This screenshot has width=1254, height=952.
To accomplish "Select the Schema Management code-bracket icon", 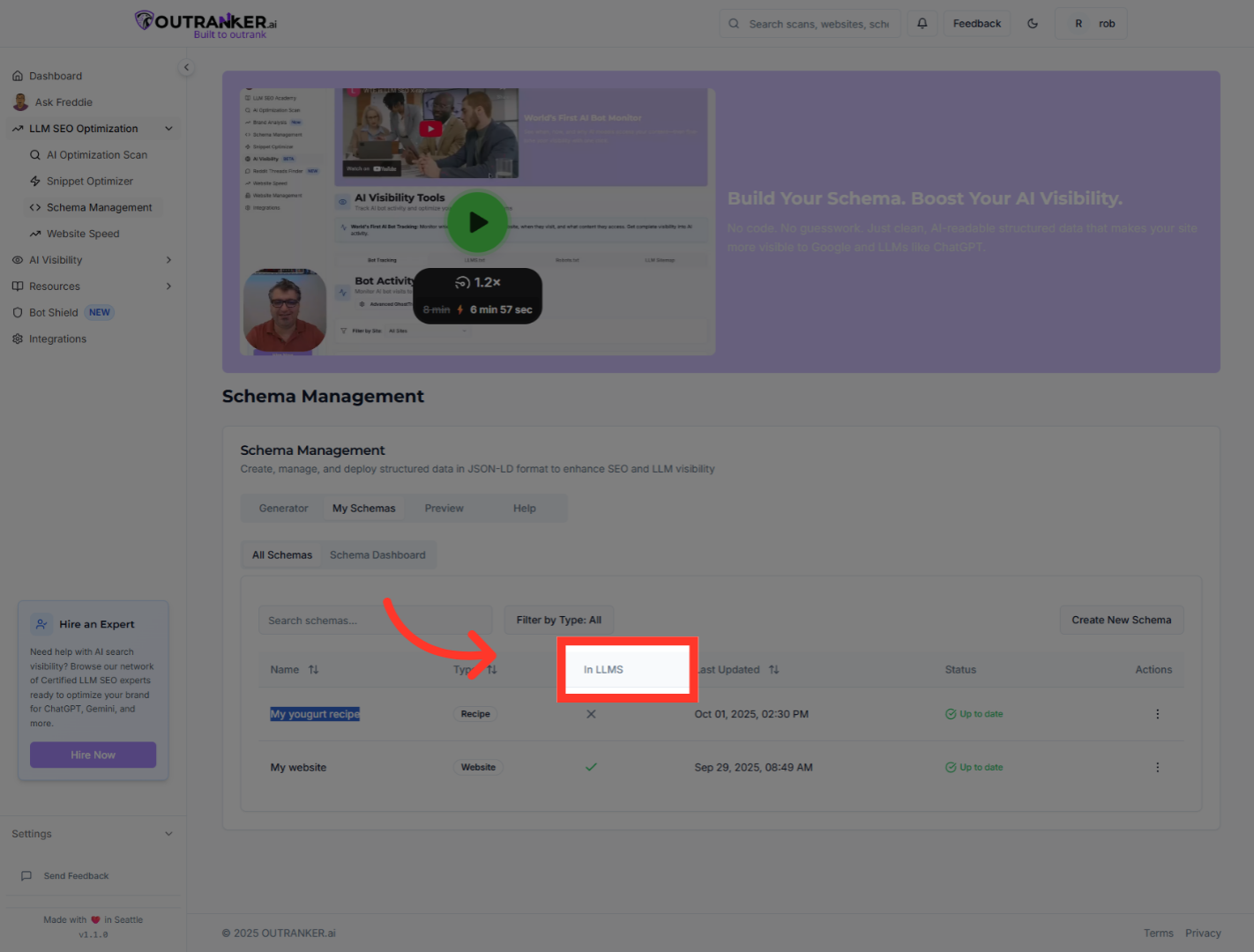I will [x=35, y=208].
